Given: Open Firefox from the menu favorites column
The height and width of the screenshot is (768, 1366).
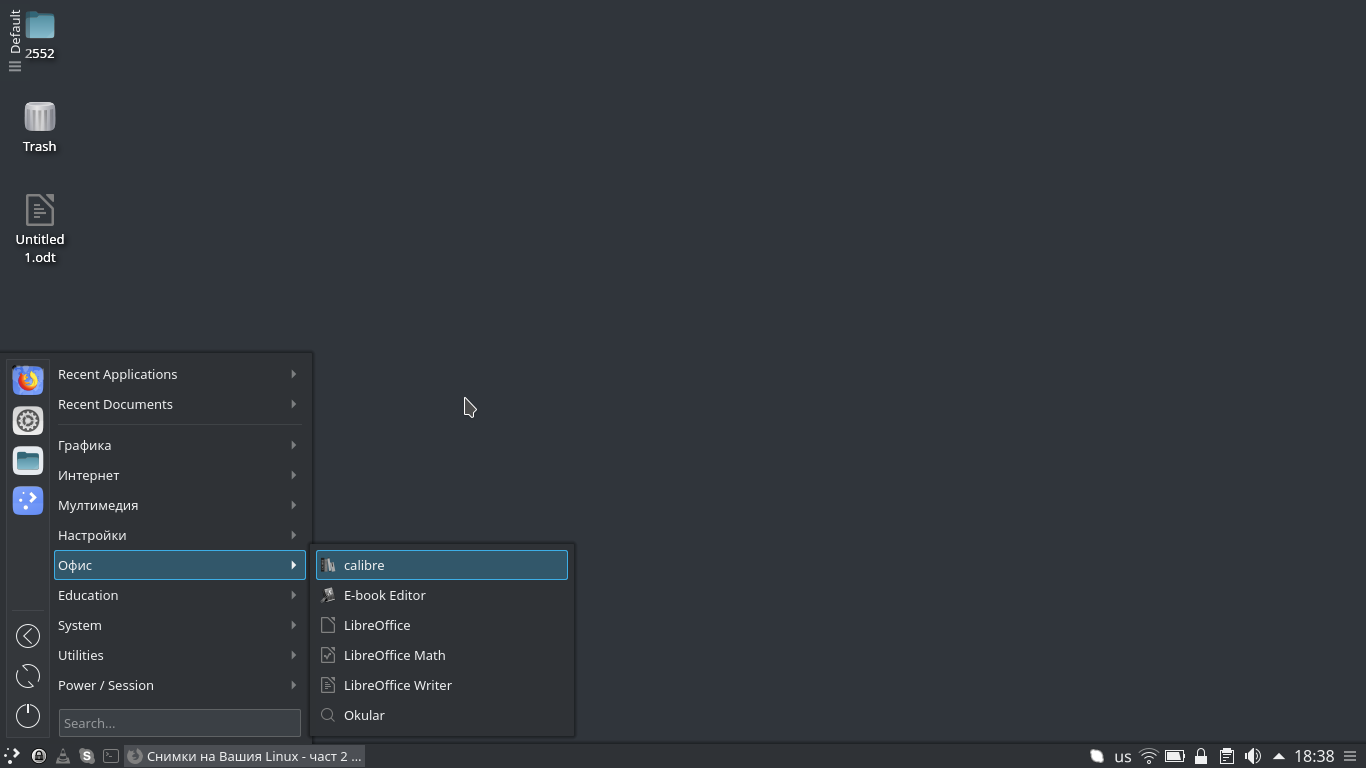Looking at the screenshot, I should click(x=28, y=380).
